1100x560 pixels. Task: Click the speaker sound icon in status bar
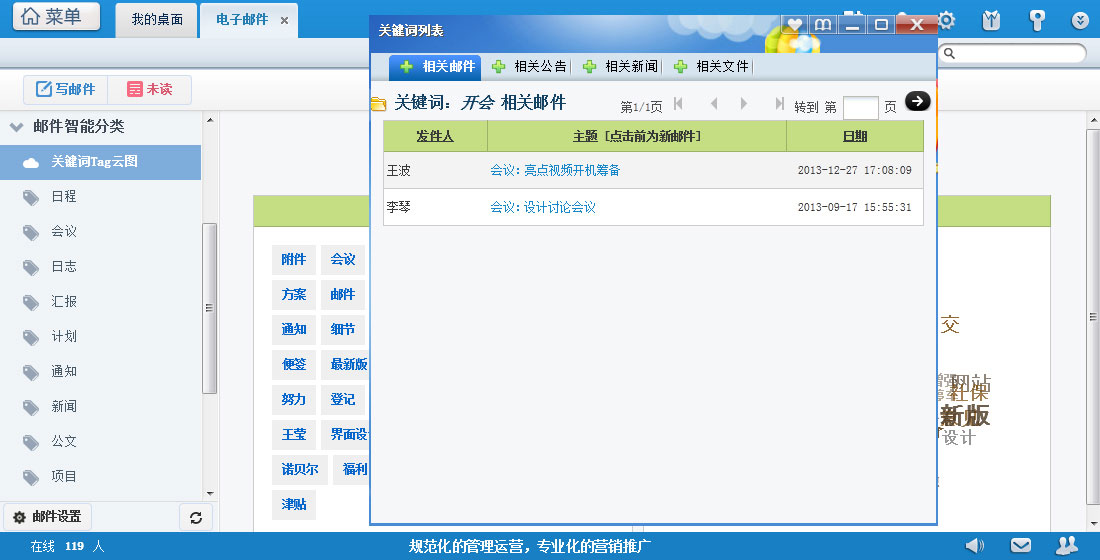[974, 545]
